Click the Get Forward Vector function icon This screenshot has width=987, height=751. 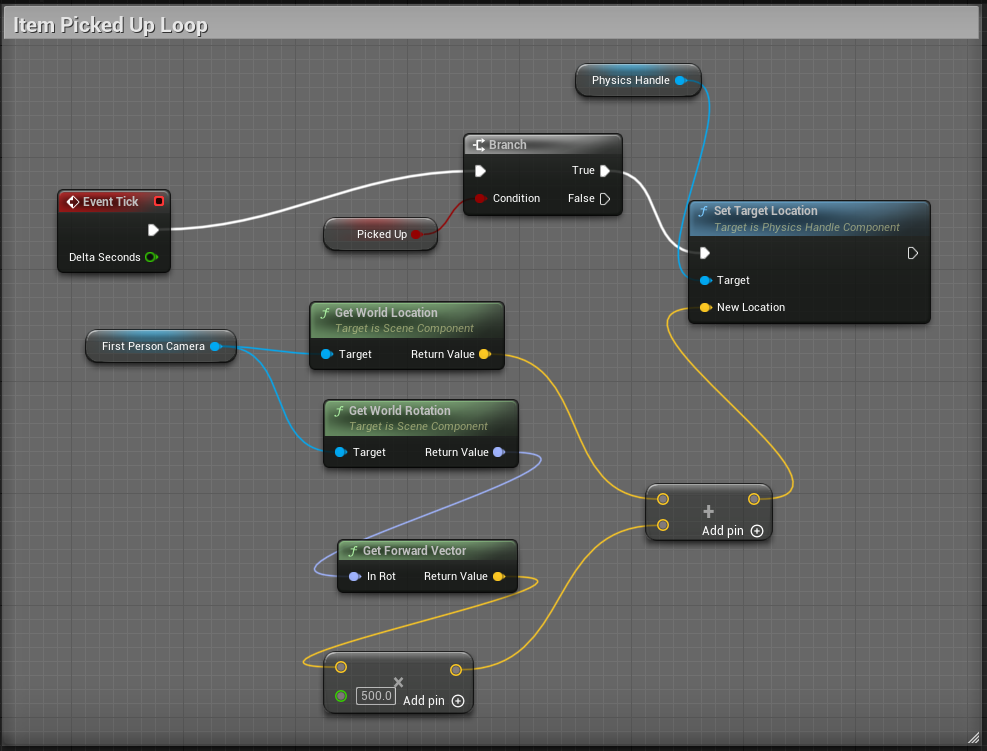pos(352,551)
